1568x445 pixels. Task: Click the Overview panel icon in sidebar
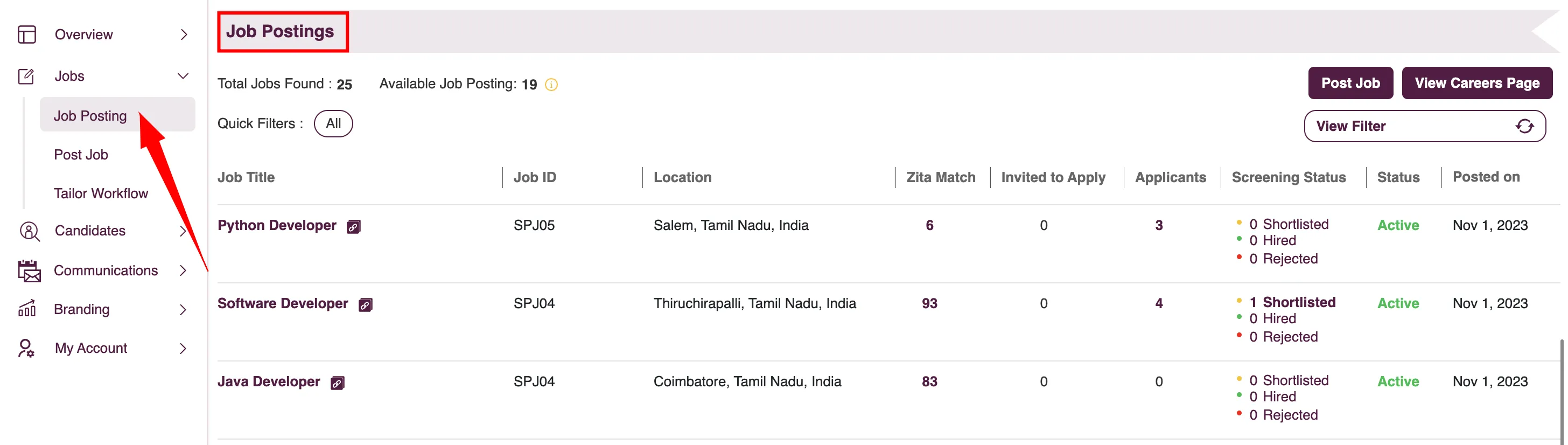(27, 34)
